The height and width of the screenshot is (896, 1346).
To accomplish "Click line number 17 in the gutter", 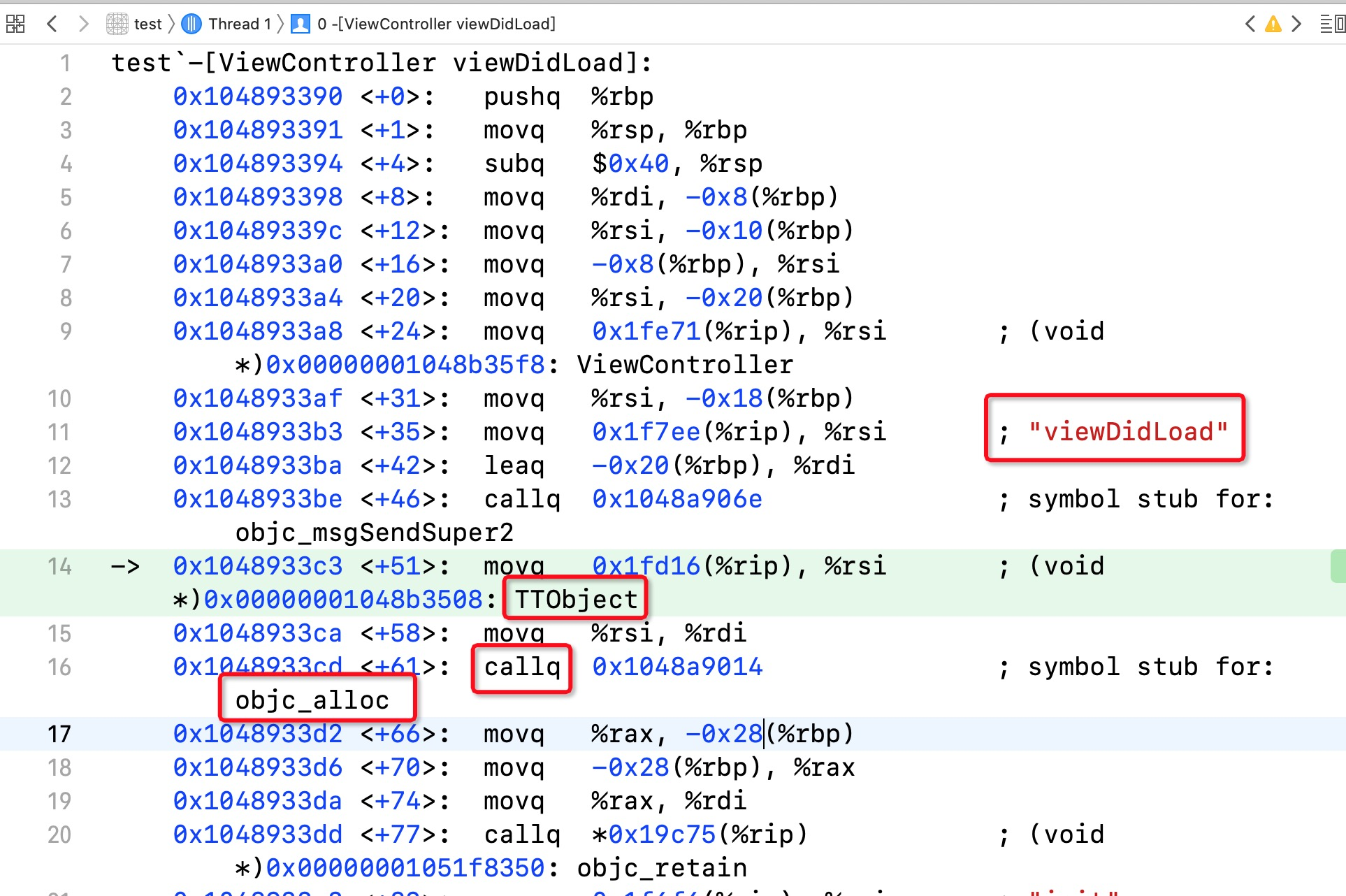I will click(59, 734).
